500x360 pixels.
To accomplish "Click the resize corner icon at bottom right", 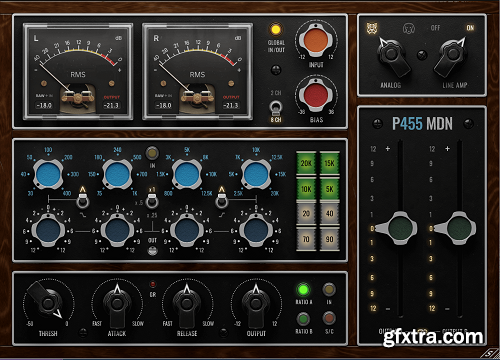I will pyautogui.click(x=489, y=353).
